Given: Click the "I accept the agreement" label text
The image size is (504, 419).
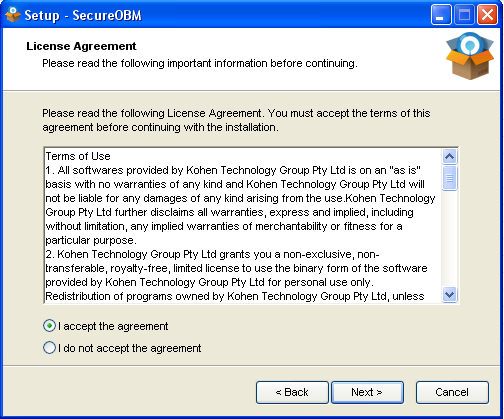Looking at the screenshot, I should point(113,326).
